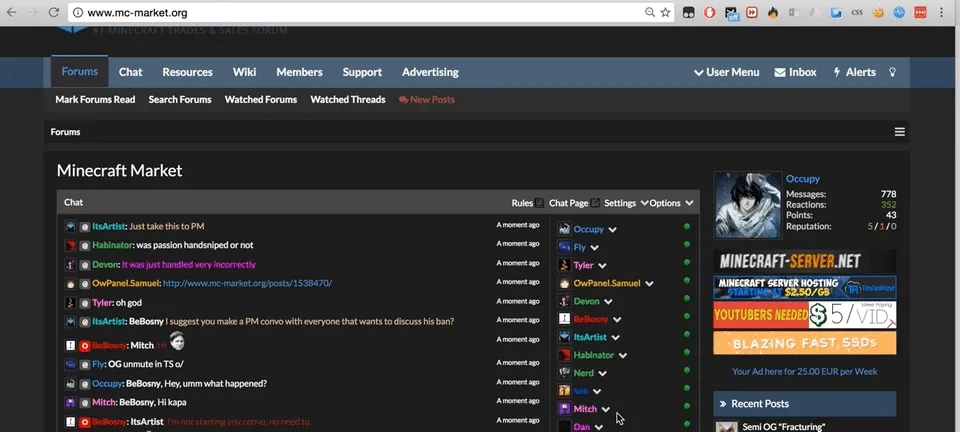960x432 pixels.
Task: Click the @ mention icon beside Habinator's message
Action: pos(85,246)
